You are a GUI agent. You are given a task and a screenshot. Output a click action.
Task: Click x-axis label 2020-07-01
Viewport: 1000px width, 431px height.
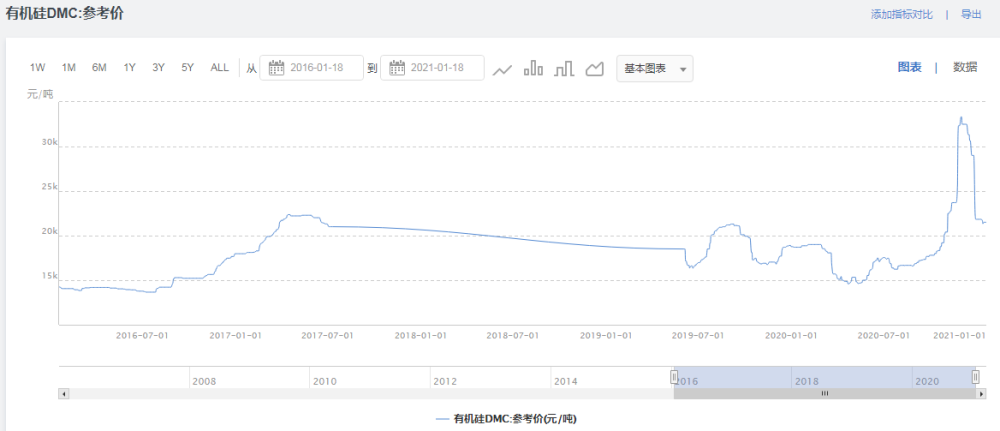883,335
